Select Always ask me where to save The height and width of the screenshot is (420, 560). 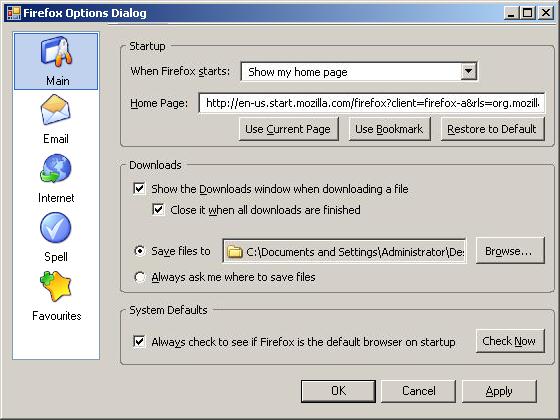[x=140, y=277]
